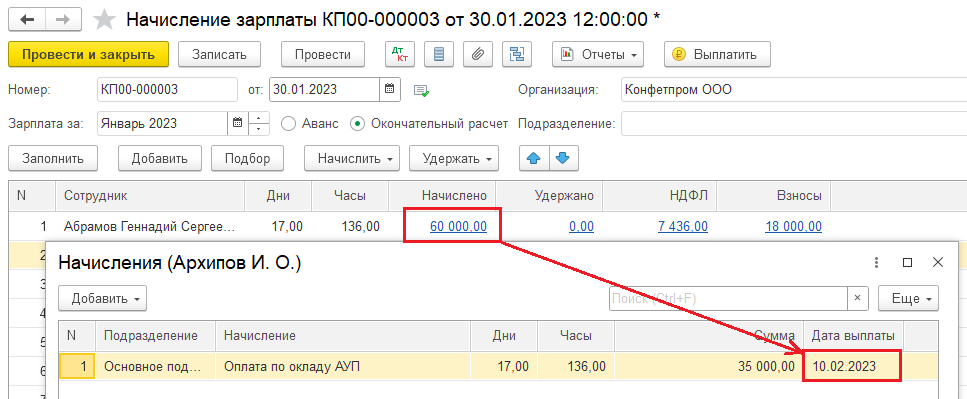
Task: Decrease month with stepper down arrow
Action: tap(260, 130)
